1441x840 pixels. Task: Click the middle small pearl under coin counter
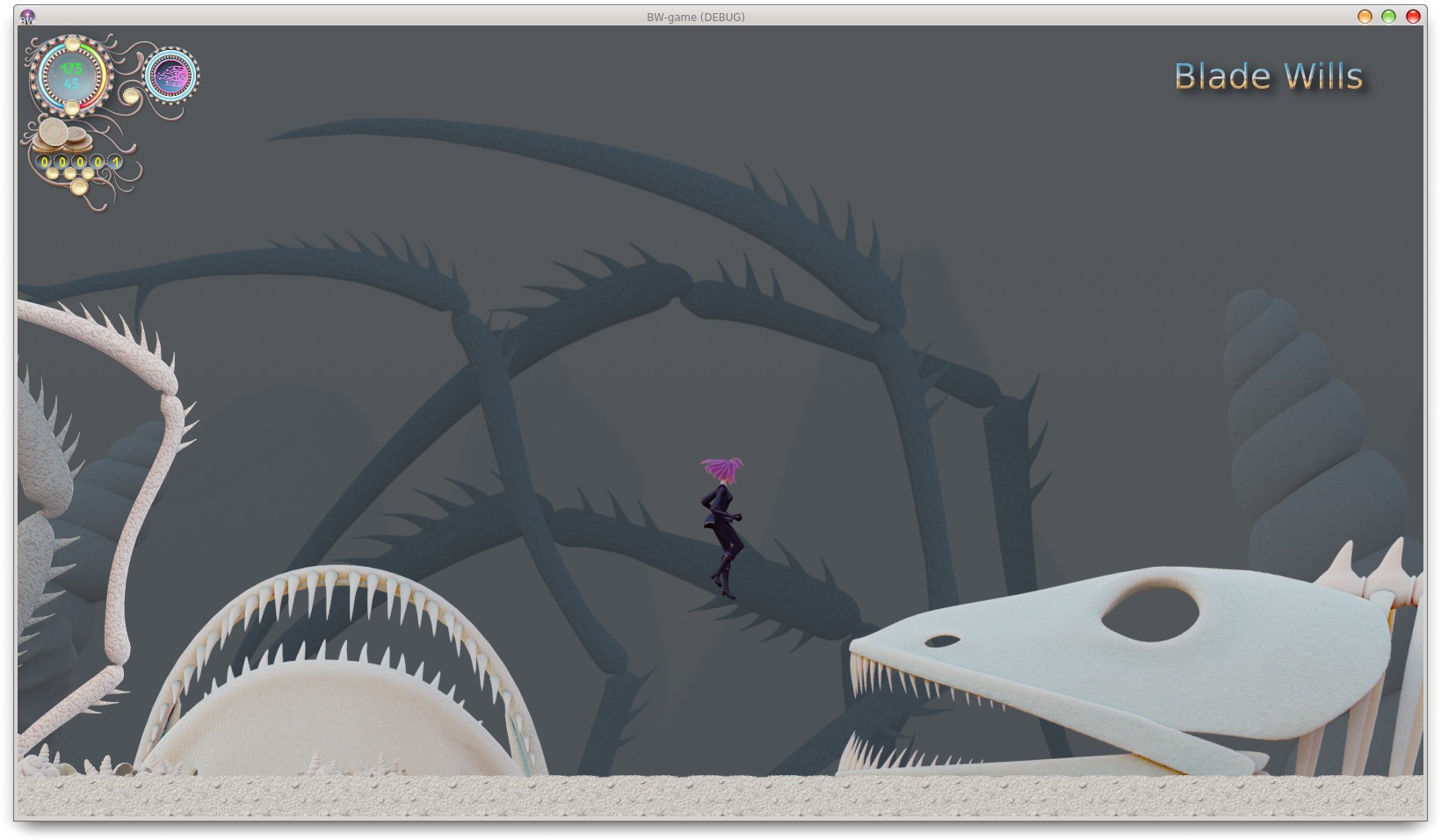(70, 173)
